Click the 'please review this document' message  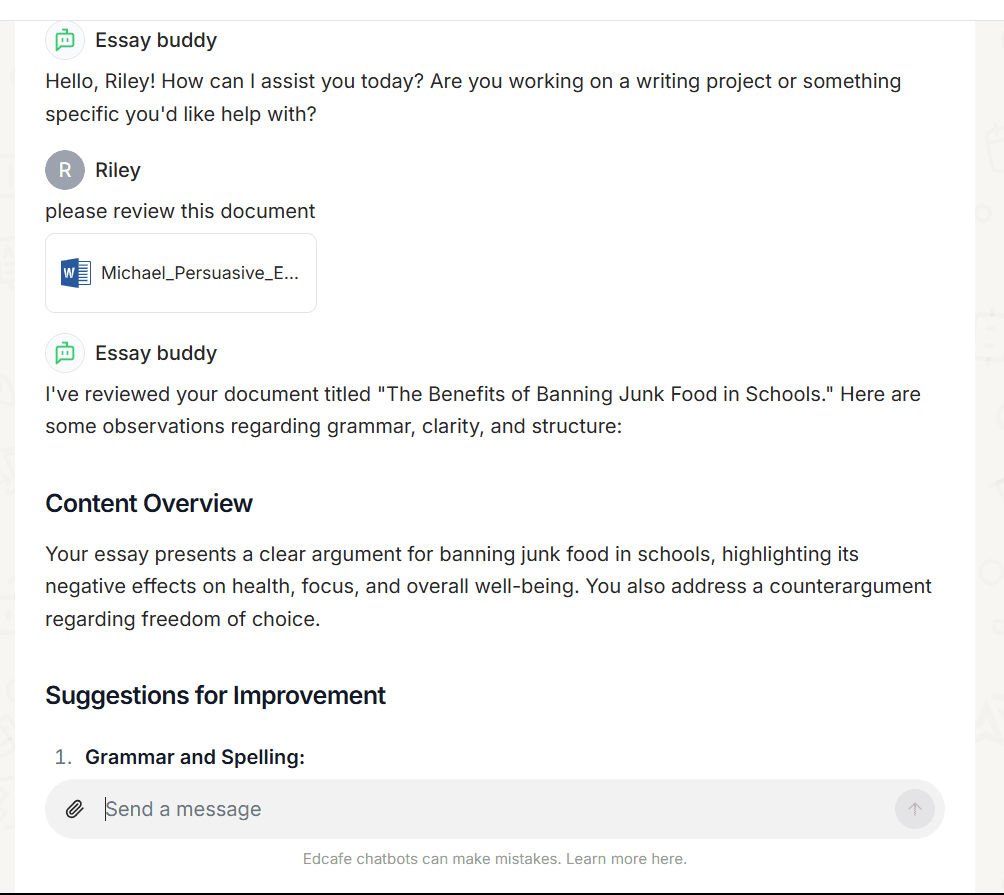180,211
